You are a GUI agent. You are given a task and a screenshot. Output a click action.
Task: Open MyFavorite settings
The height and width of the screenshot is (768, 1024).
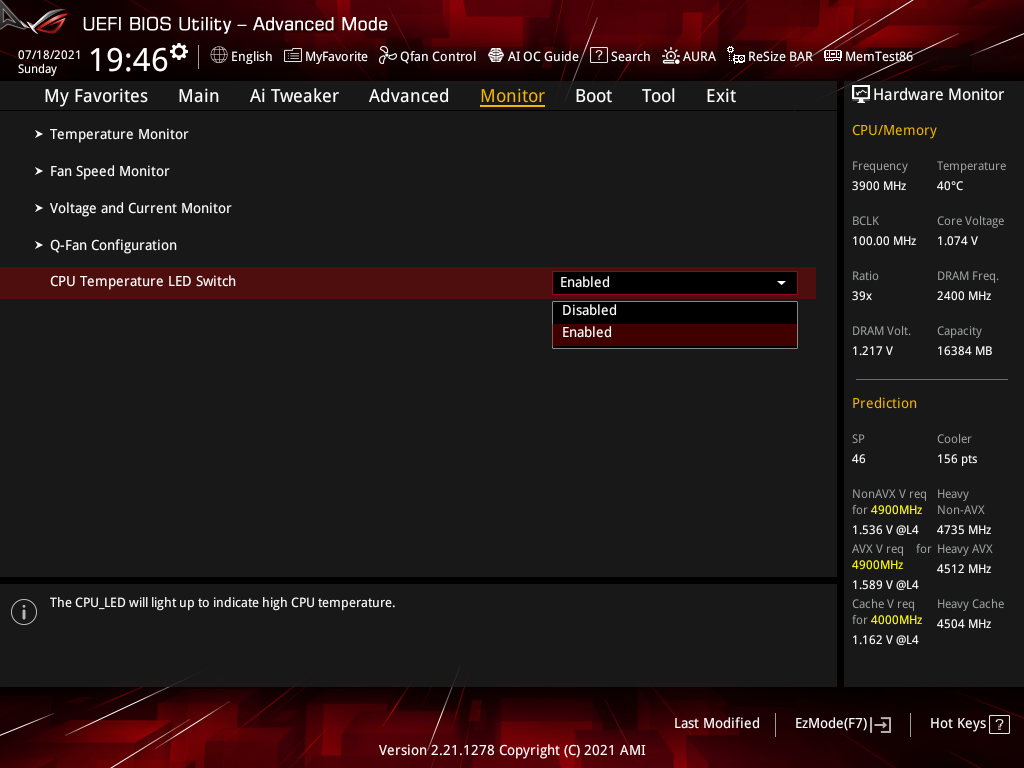tap(326, 56)
